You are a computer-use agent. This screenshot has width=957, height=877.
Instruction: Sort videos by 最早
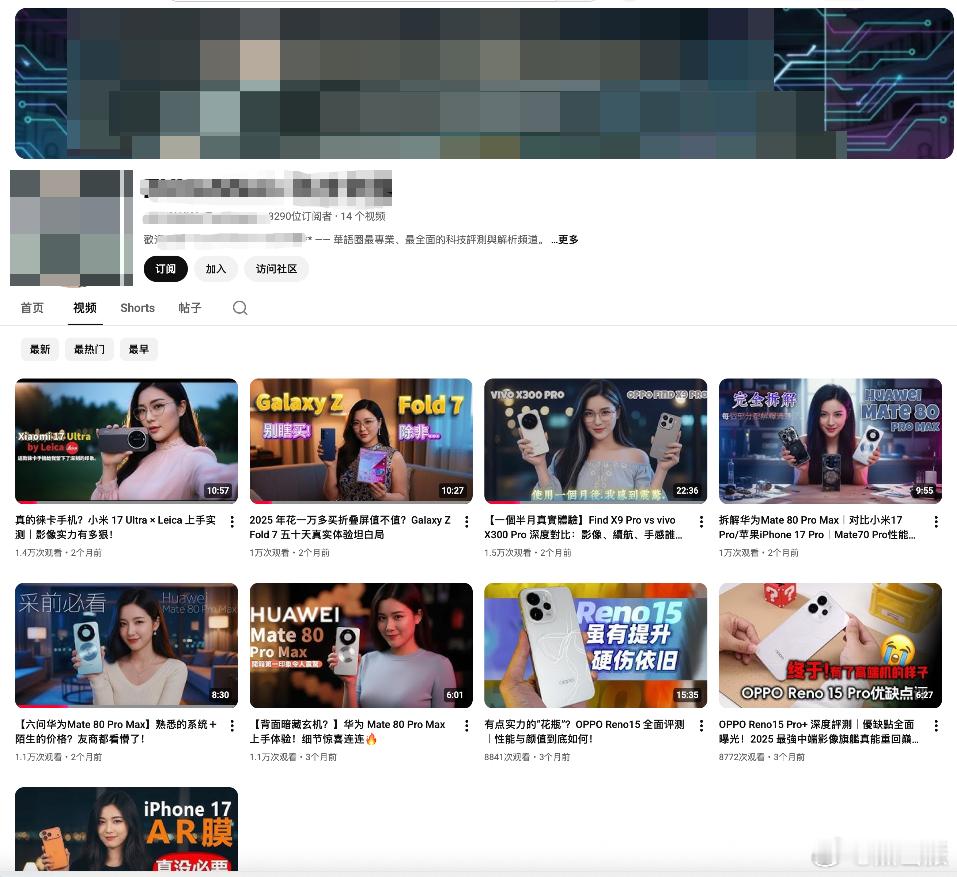point(139,349)
